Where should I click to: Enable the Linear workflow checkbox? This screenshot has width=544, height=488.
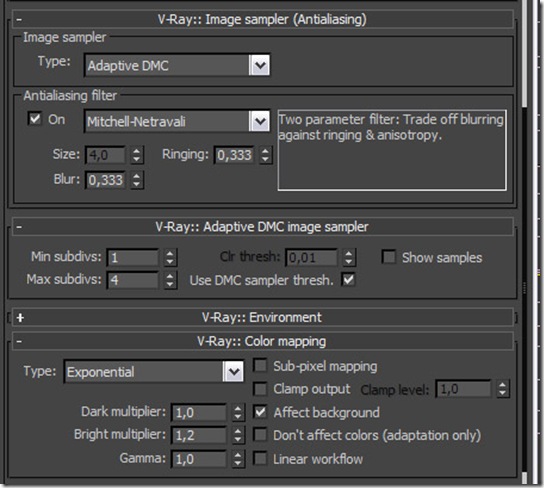(260, 459)
